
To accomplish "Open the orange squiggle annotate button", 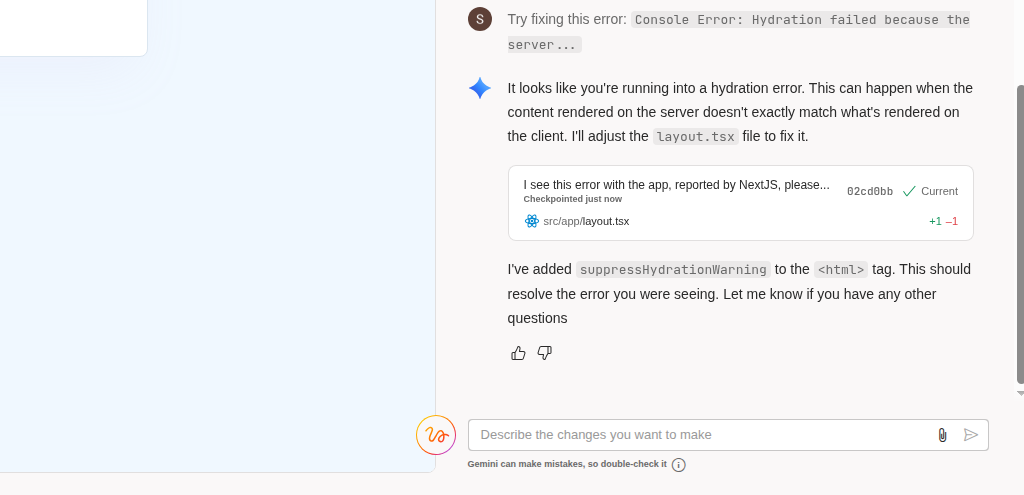I will tap(436, 435).
